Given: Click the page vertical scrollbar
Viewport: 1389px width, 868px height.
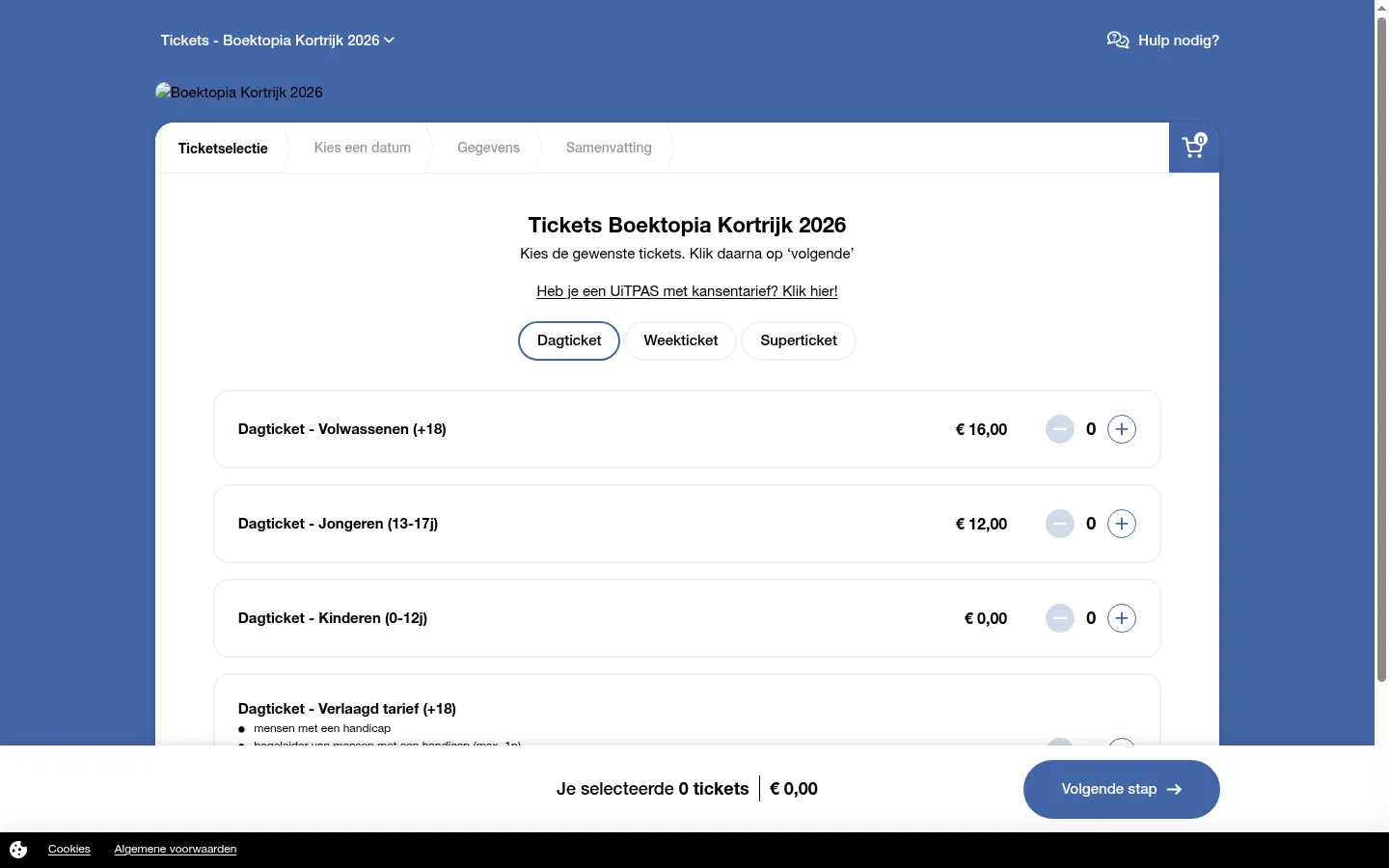Looking at the screenshot, I should coord(1381,349).
